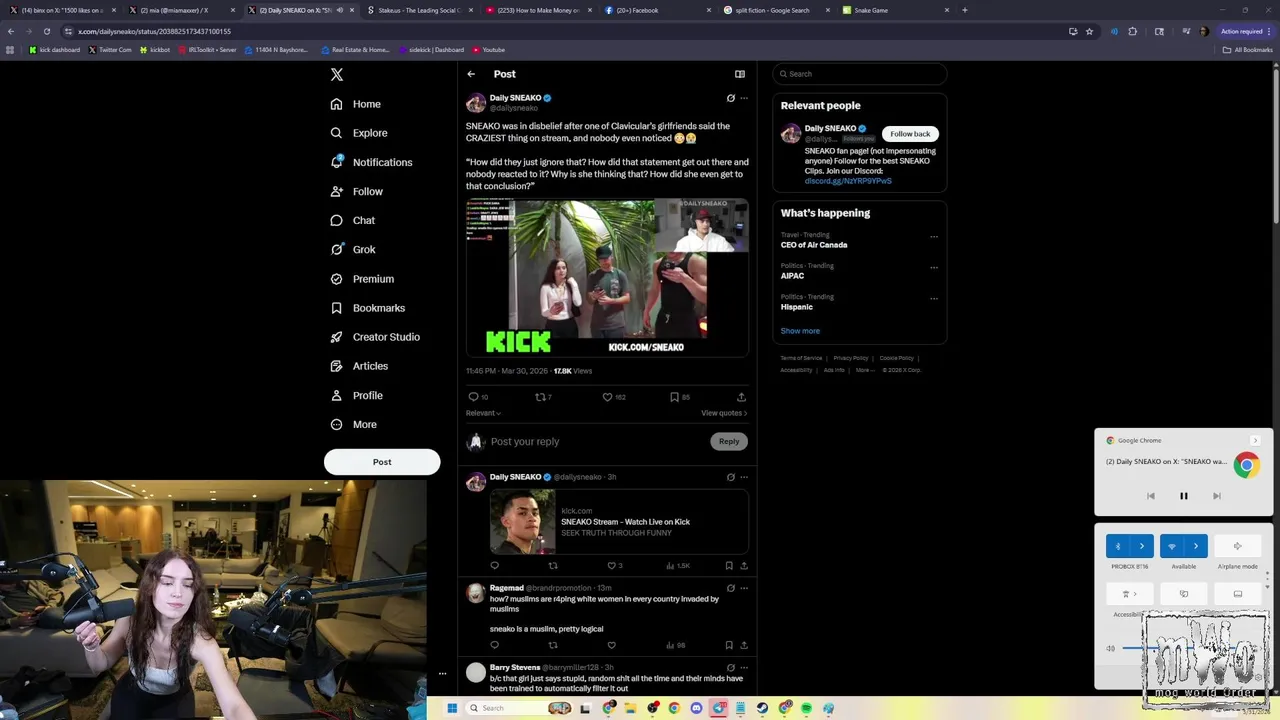The width and height of the screenshot is (1280, 720).
Task: Bookmark the SNEAKO Stream reply post
Action: (x=729, y=566)
